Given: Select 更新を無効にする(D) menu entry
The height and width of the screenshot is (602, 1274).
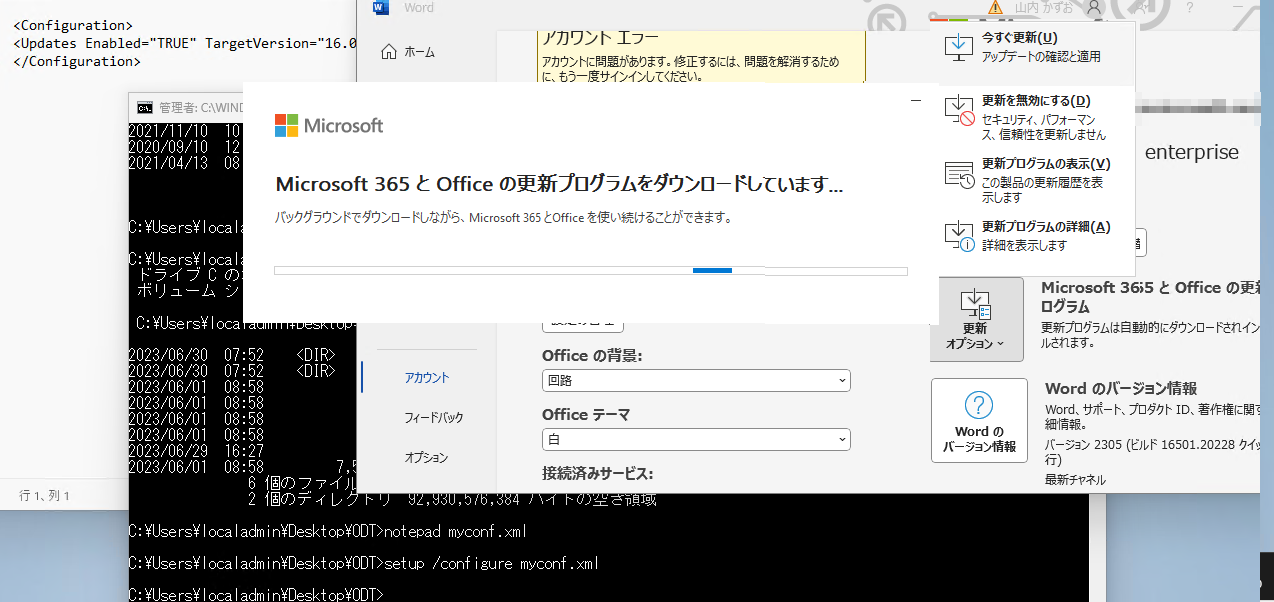Looking at the screenshot, I should (x=1036, y=119).
